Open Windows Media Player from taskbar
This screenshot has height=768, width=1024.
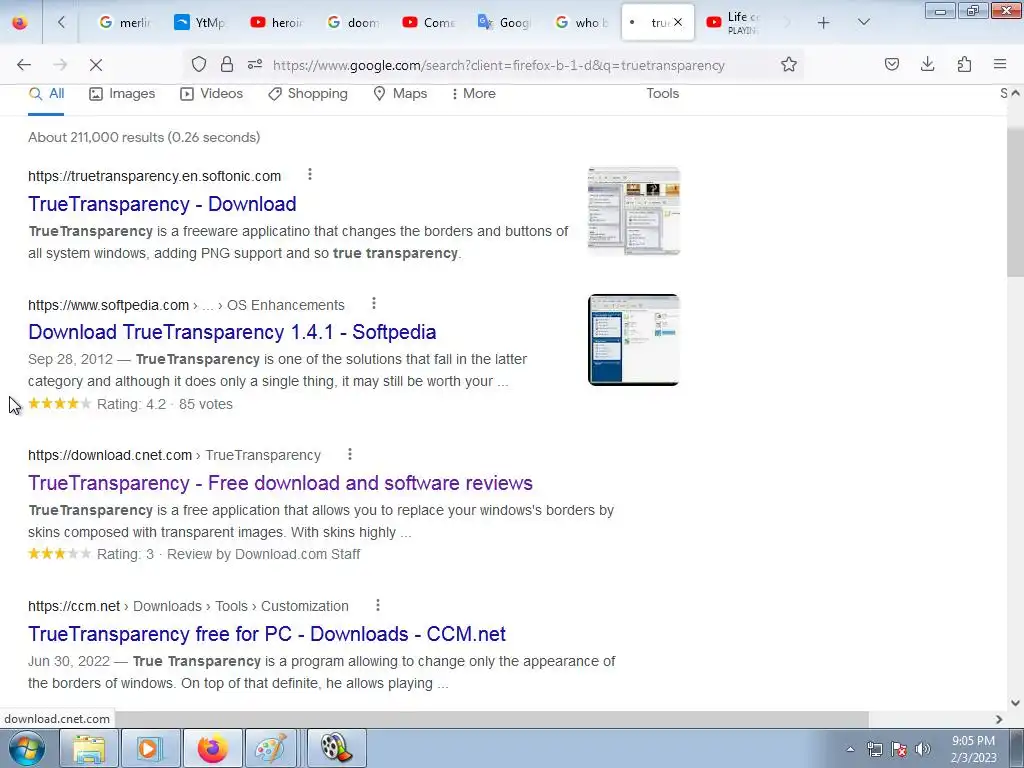click(150, 748)
